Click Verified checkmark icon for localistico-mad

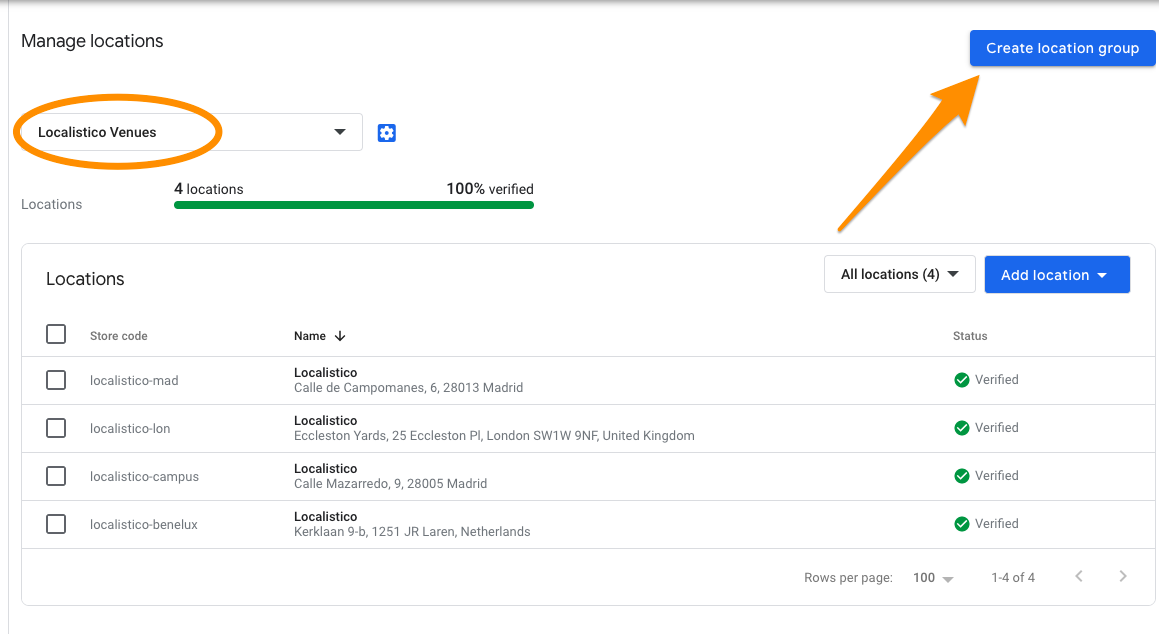click(962, 380)
